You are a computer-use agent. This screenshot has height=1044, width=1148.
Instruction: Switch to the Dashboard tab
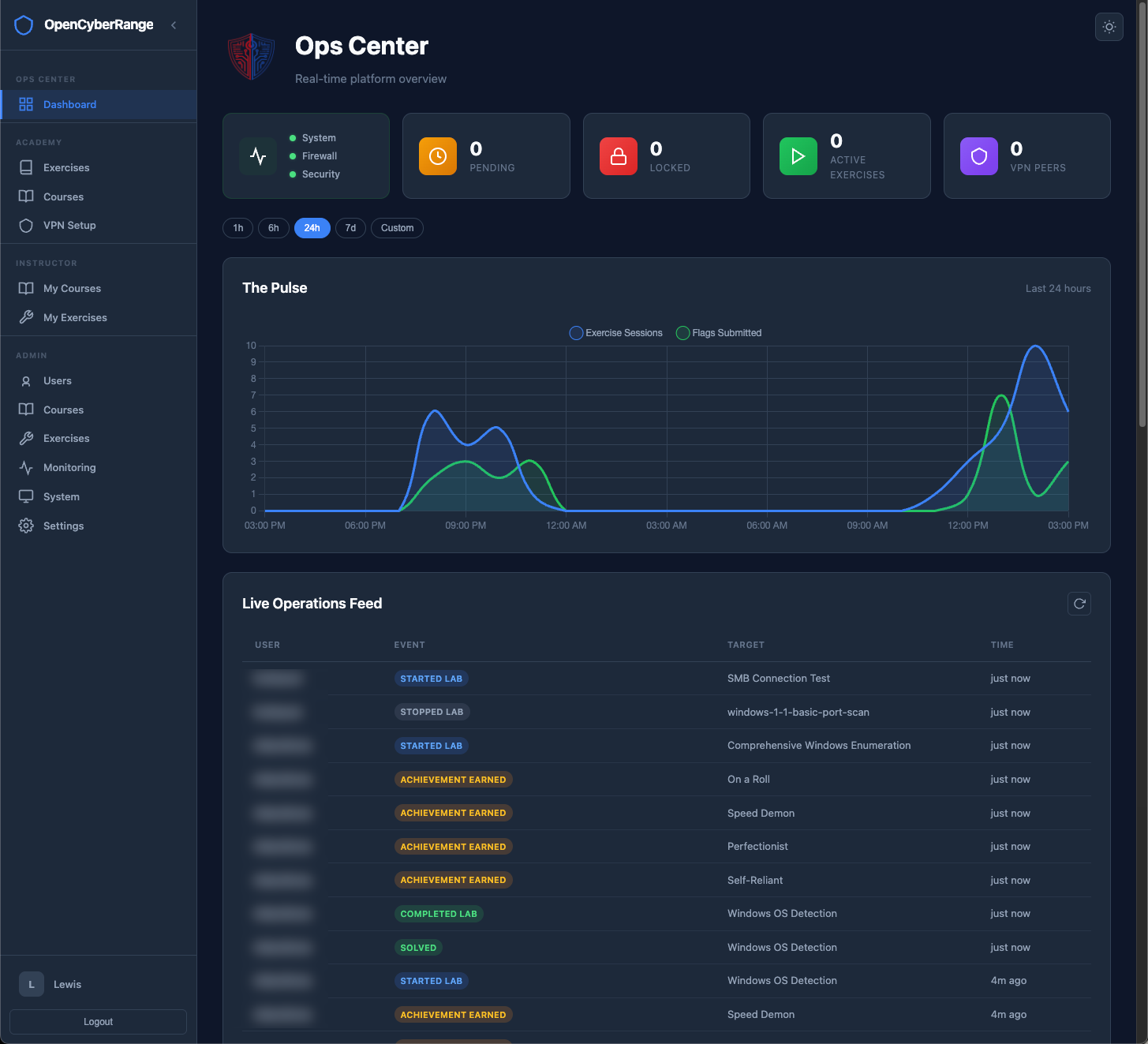coord(69,104)
